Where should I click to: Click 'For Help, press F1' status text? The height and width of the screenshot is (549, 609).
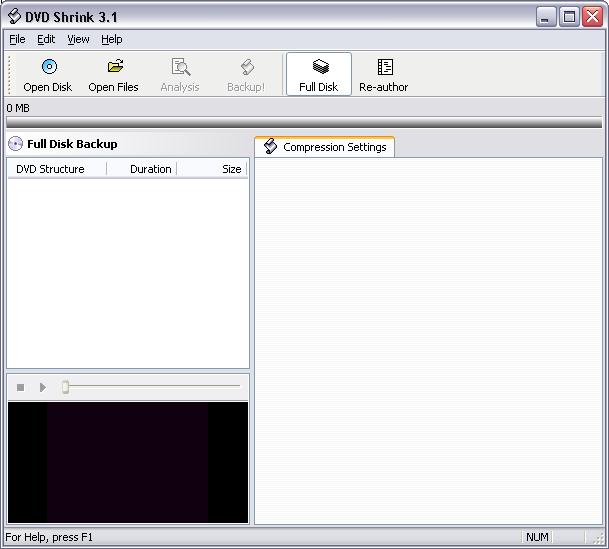[49, 537]
